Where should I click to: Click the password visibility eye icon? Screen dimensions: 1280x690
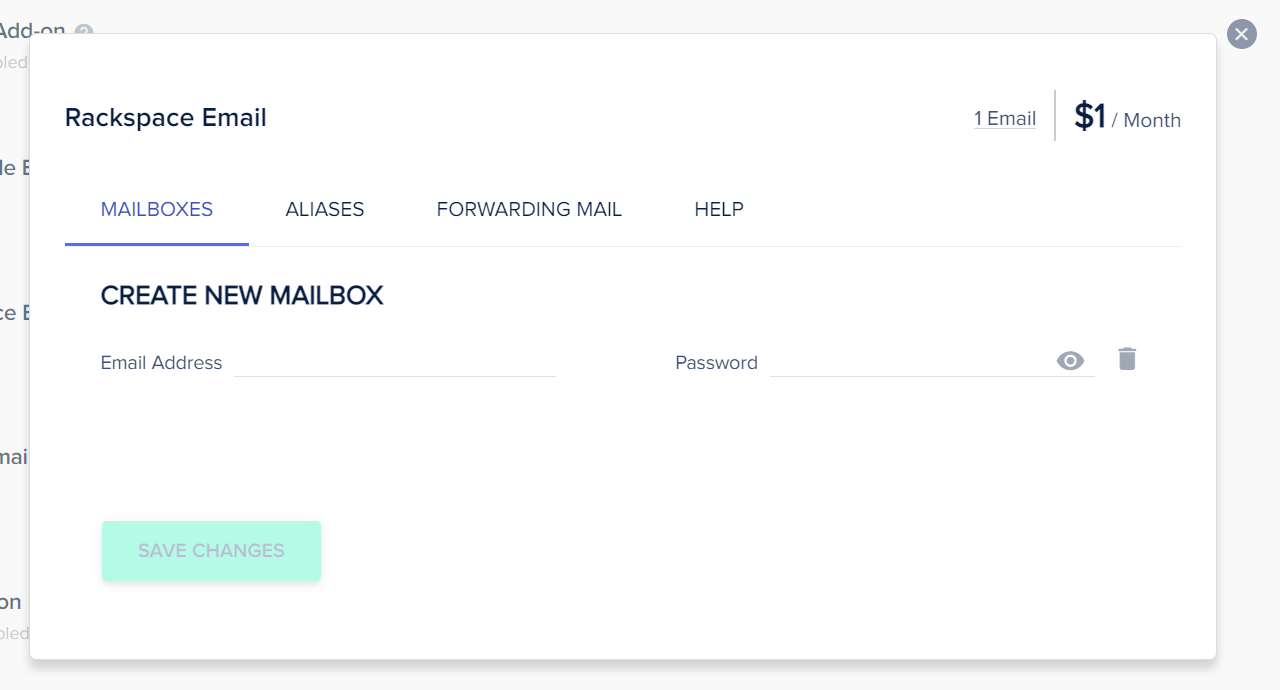tap(1070, 360)
